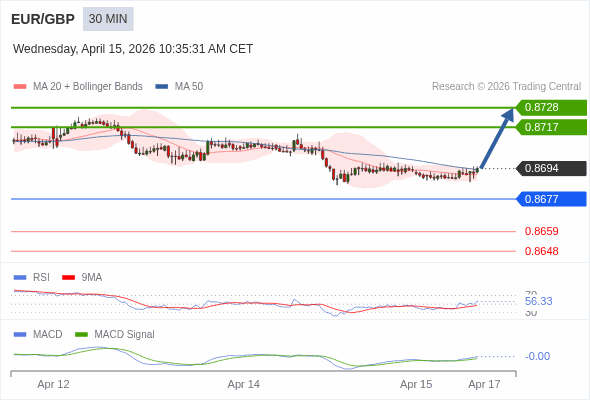The image size is (590, 400).
Task: Click the black 0.8694 current price tag
Action: click(x=551, y=168)
